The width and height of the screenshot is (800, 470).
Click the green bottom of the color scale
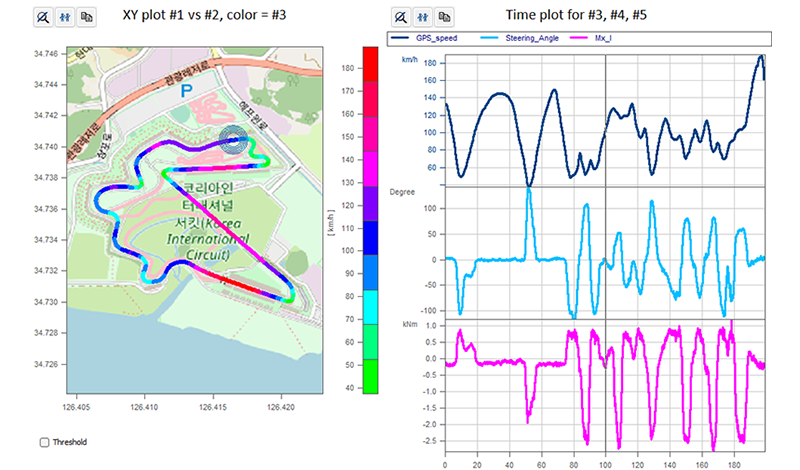pos(370,380)
